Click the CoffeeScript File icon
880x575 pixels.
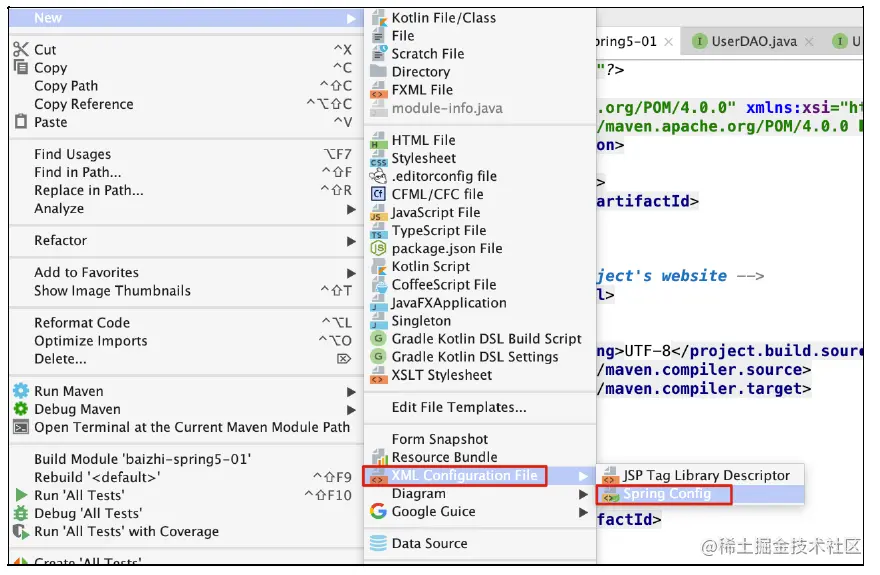tap(379, 284)
